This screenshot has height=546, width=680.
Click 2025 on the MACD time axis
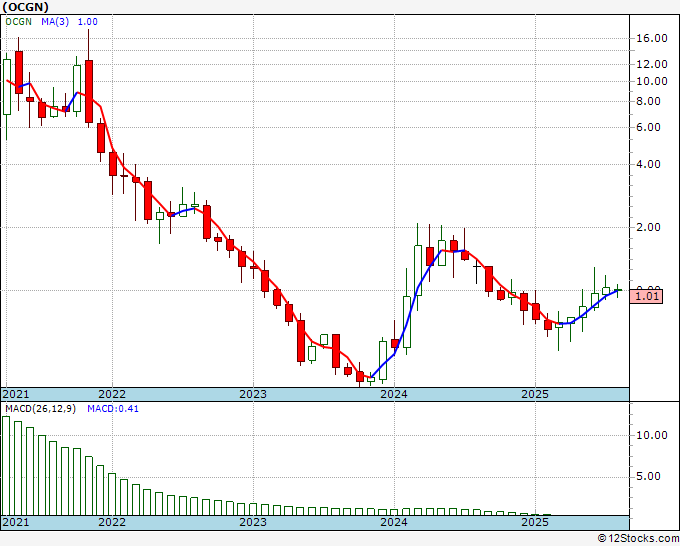pos(535,522)
